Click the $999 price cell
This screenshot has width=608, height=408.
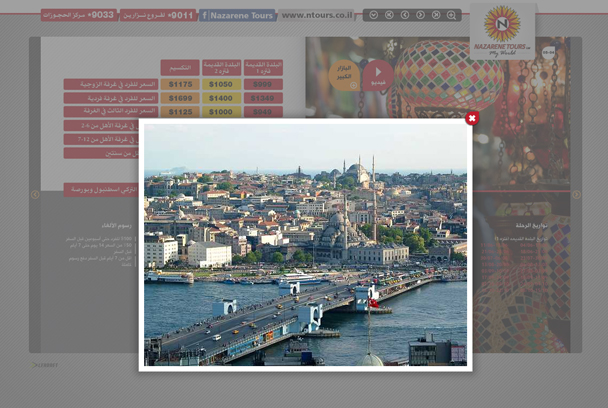tap(263, 84)
